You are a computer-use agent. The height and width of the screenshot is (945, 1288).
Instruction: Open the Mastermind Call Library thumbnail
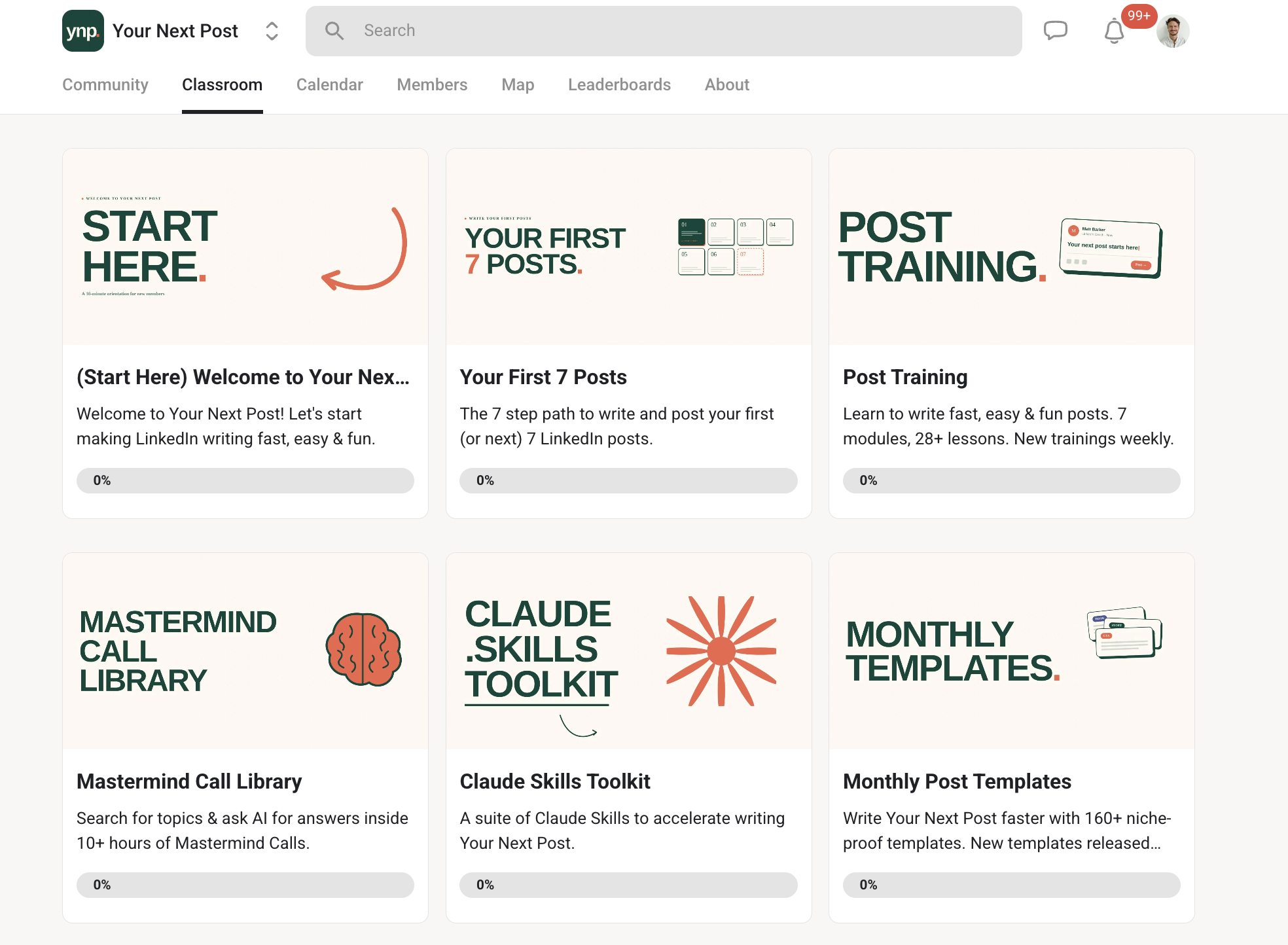(245, 651)
